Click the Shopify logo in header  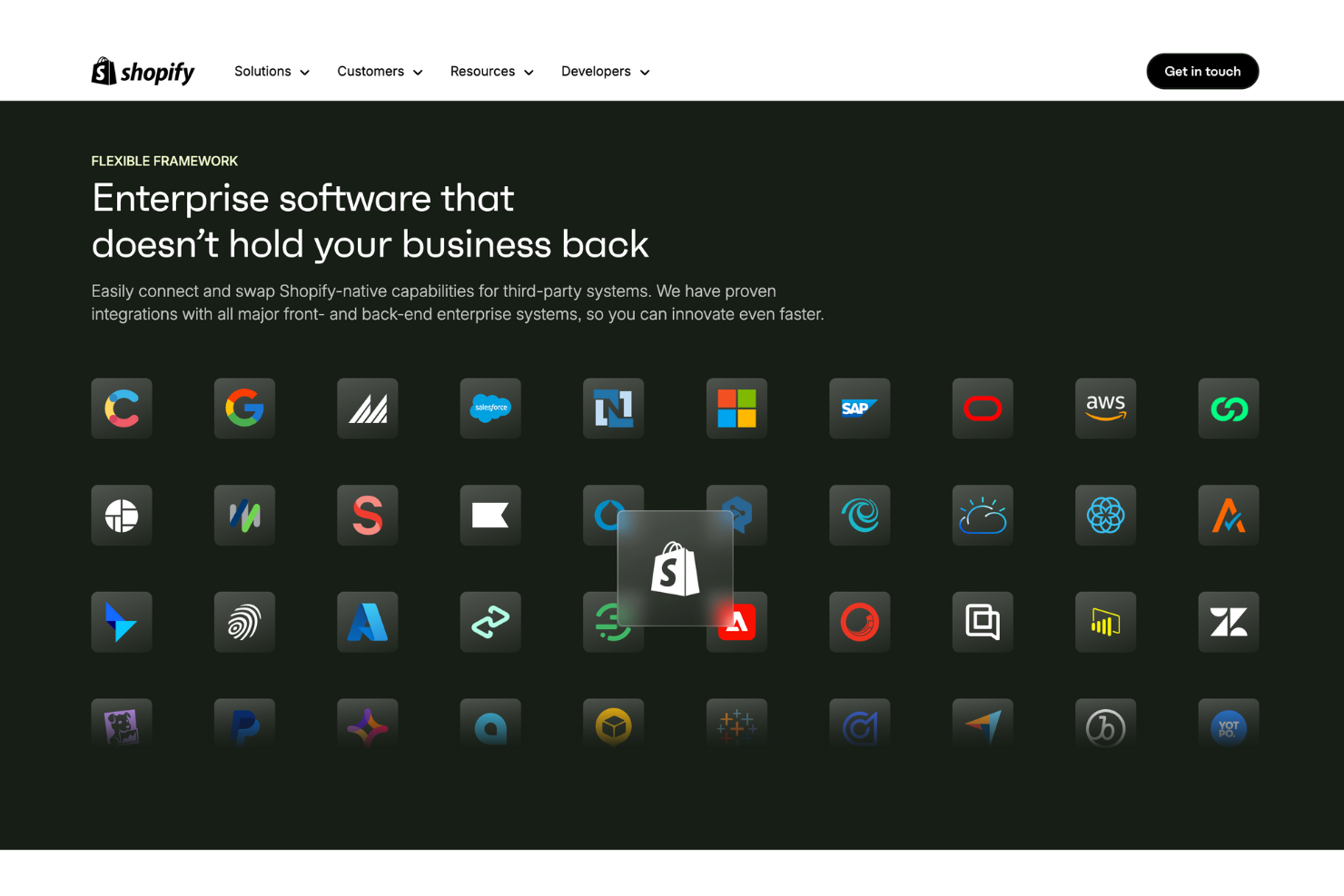[x=143, y=72]
